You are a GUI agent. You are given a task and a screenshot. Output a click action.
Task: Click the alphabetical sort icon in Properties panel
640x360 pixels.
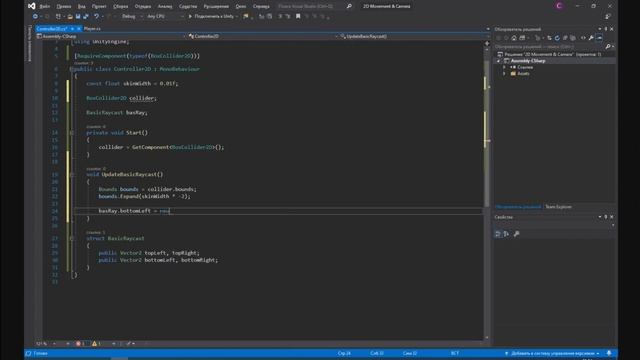pos(506,234)
